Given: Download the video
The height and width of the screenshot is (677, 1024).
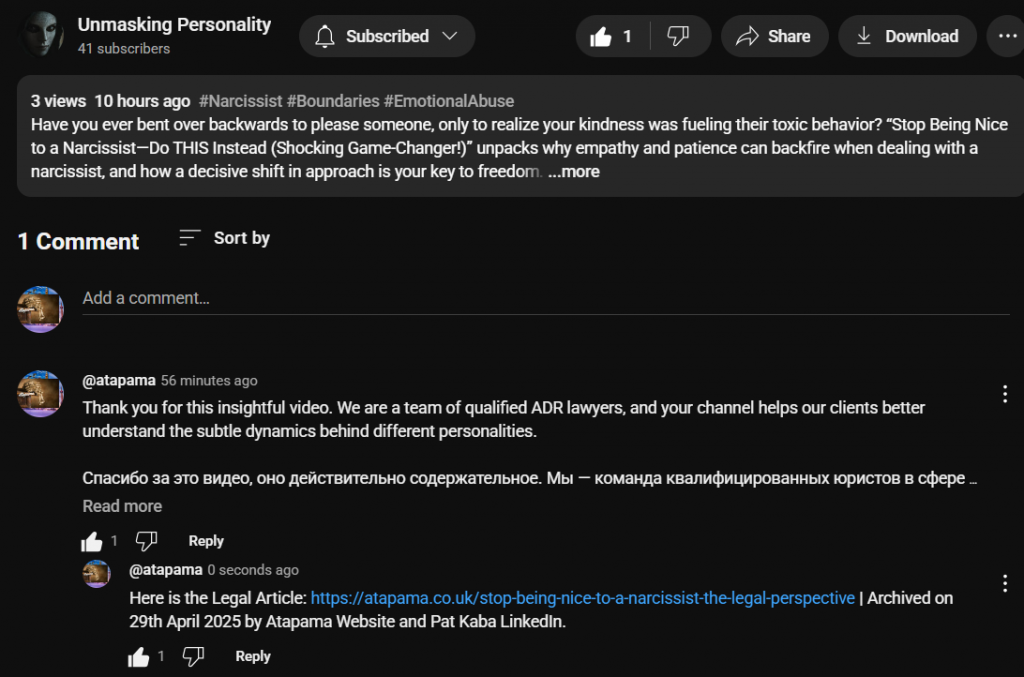Looking at the screenshot, I should [x=907, y=37].
